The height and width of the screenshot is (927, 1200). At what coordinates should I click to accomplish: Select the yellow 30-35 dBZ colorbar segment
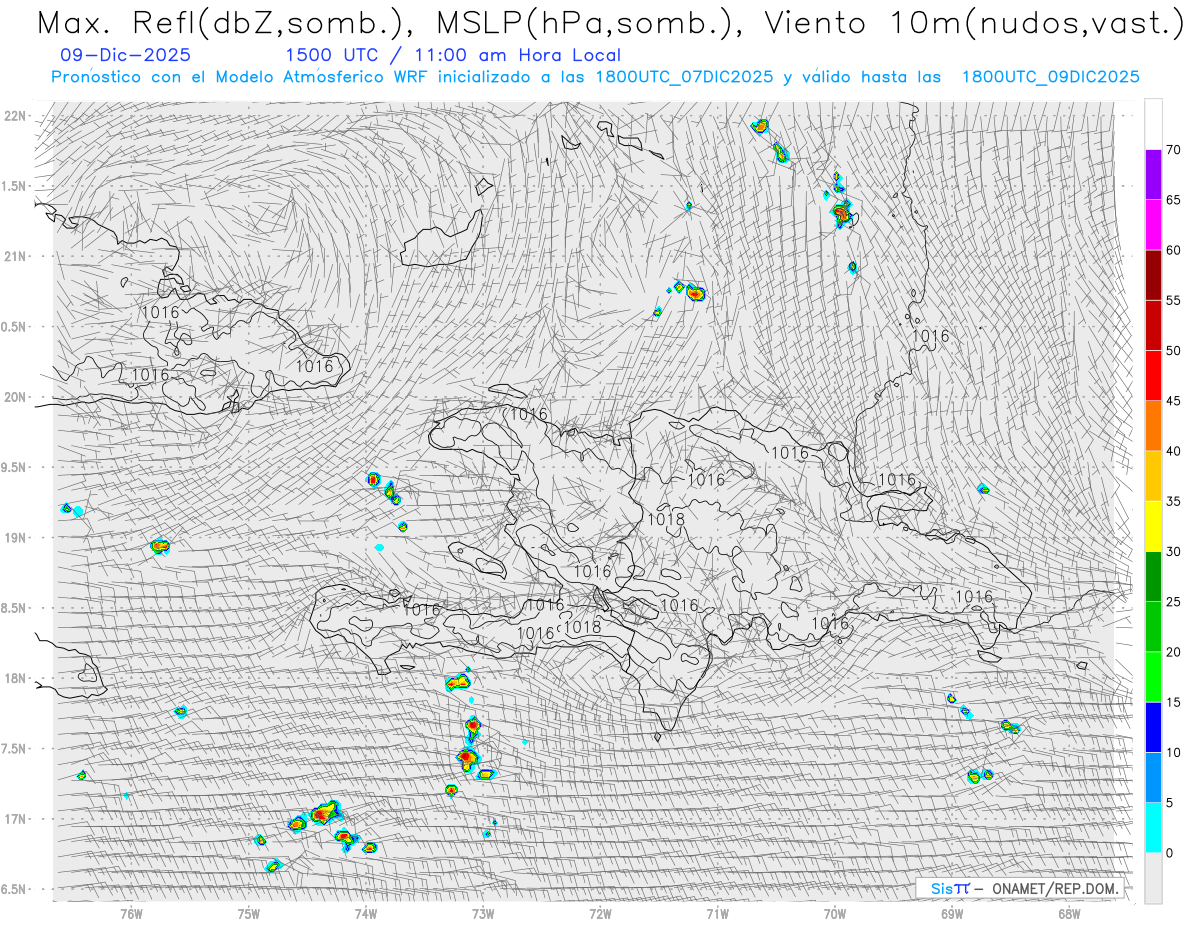[x=1153, y=526]
